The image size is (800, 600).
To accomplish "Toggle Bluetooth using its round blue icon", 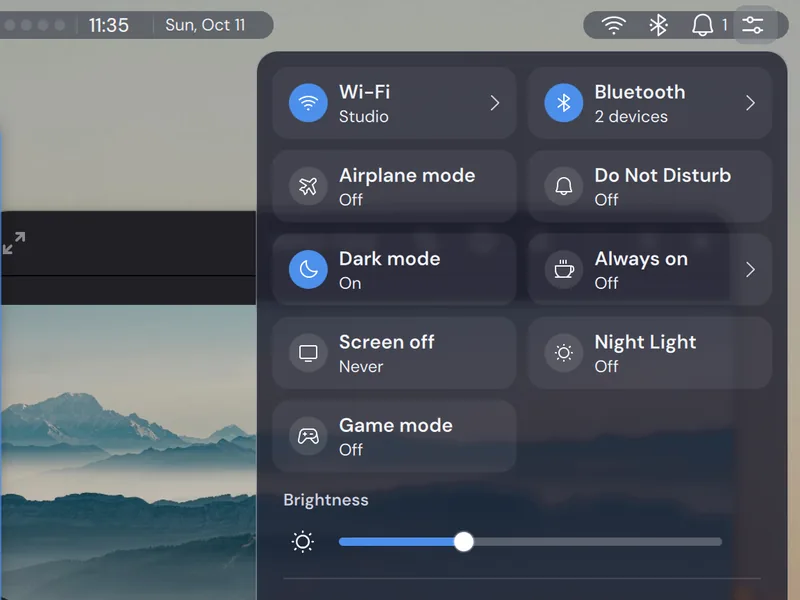I will [564, 103].
